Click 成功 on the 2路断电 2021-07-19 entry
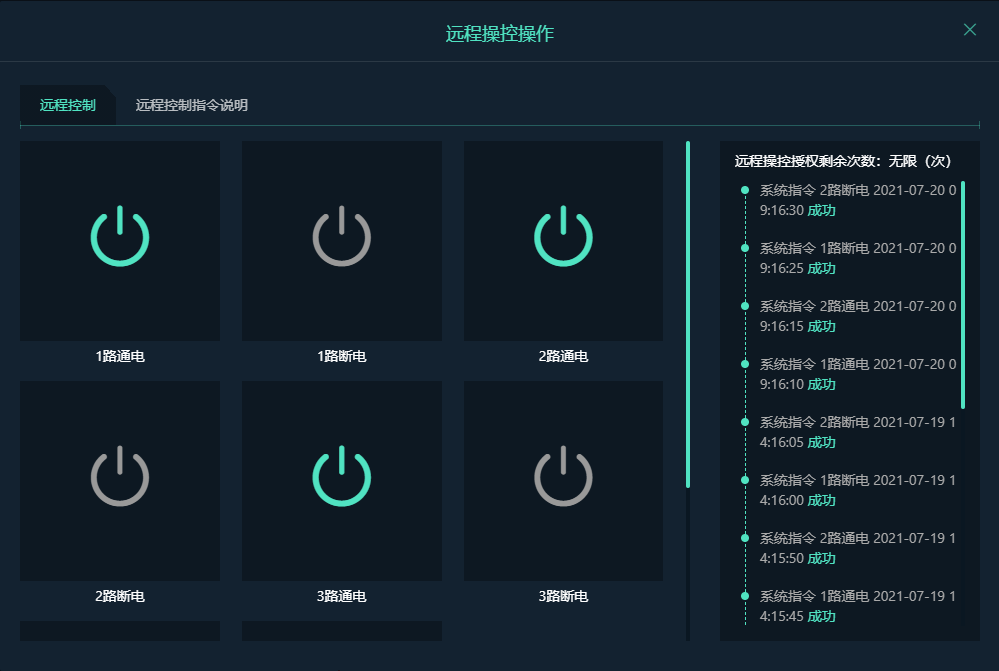999x671 pixels. click(819, 442)
